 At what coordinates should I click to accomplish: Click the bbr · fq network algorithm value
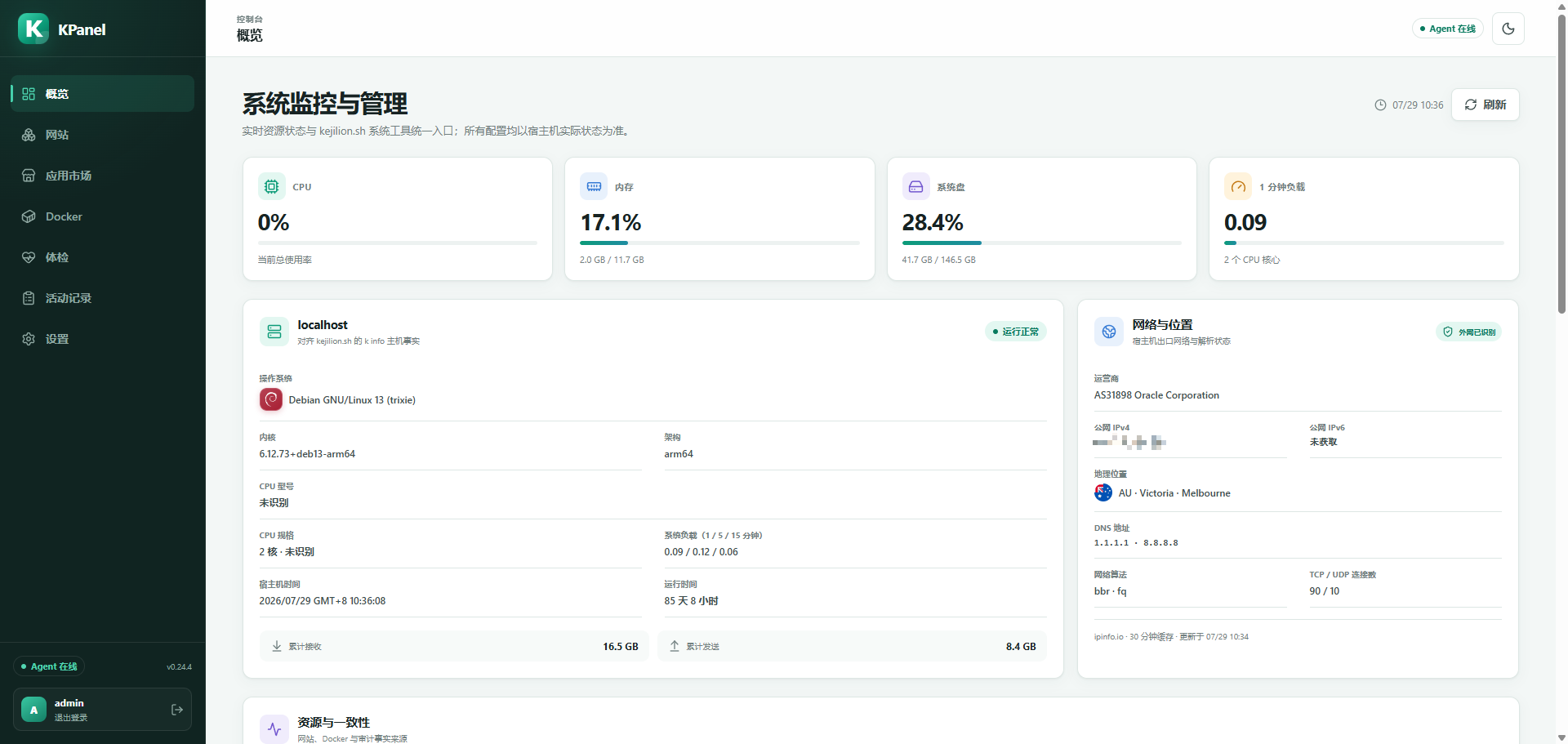tap(1111, 591)
